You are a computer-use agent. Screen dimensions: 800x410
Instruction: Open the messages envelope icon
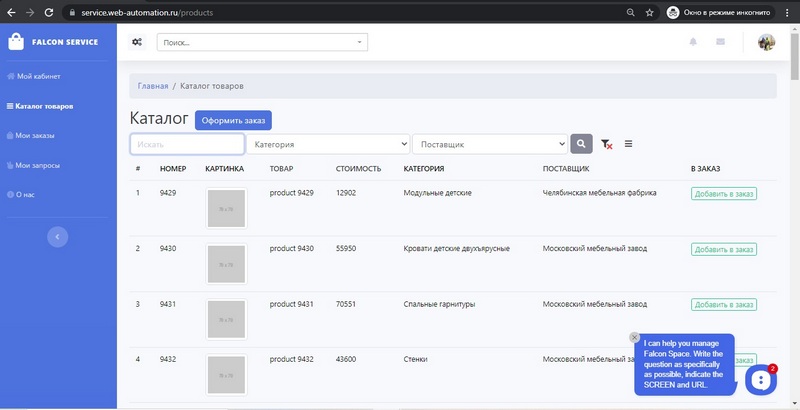click(720, 42)
